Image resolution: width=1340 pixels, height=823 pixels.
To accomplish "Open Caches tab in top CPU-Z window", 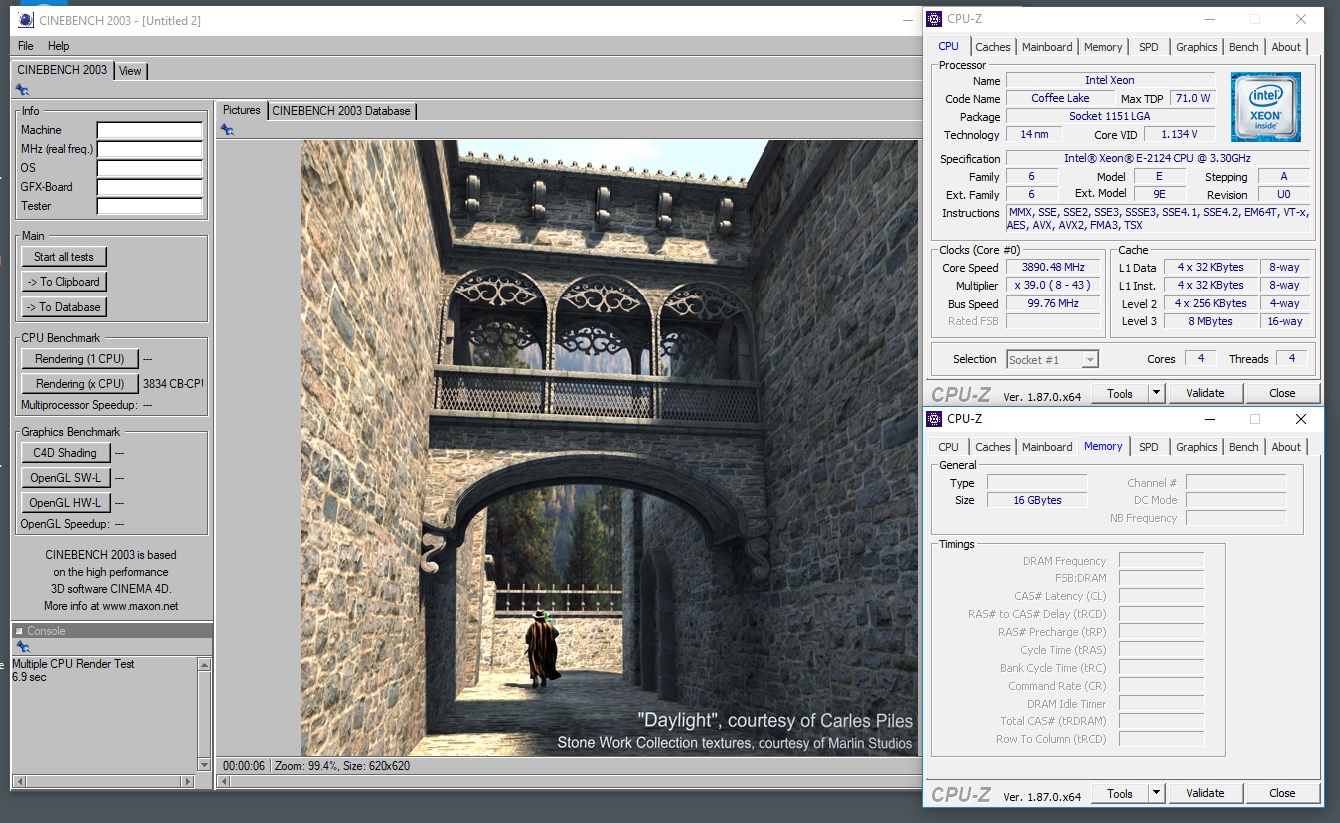I will 993,47.
